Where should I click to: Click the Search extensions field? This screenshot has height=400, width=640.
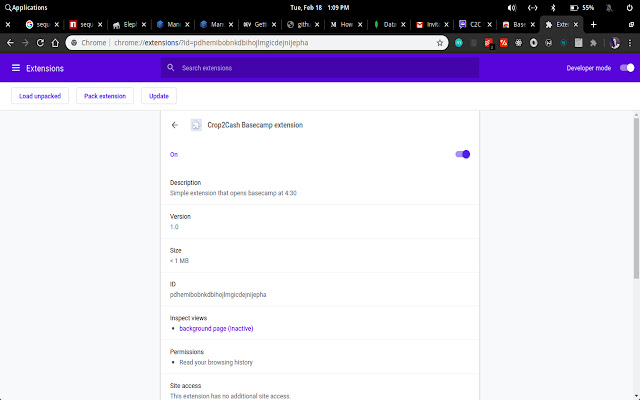(320, 68)
